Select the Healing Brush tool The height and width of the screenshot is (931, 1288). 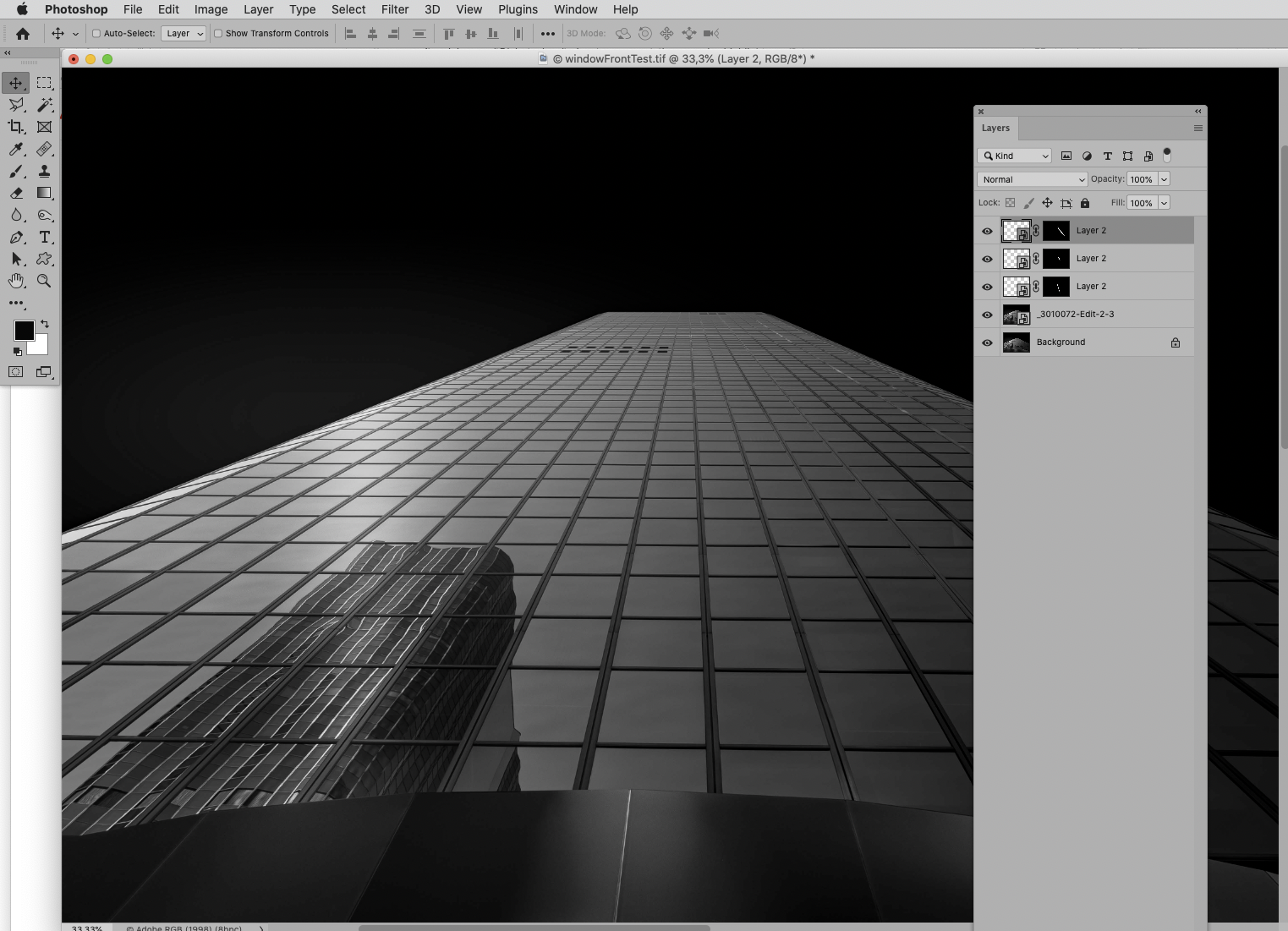pyautogui.click(x=45, y=150)
